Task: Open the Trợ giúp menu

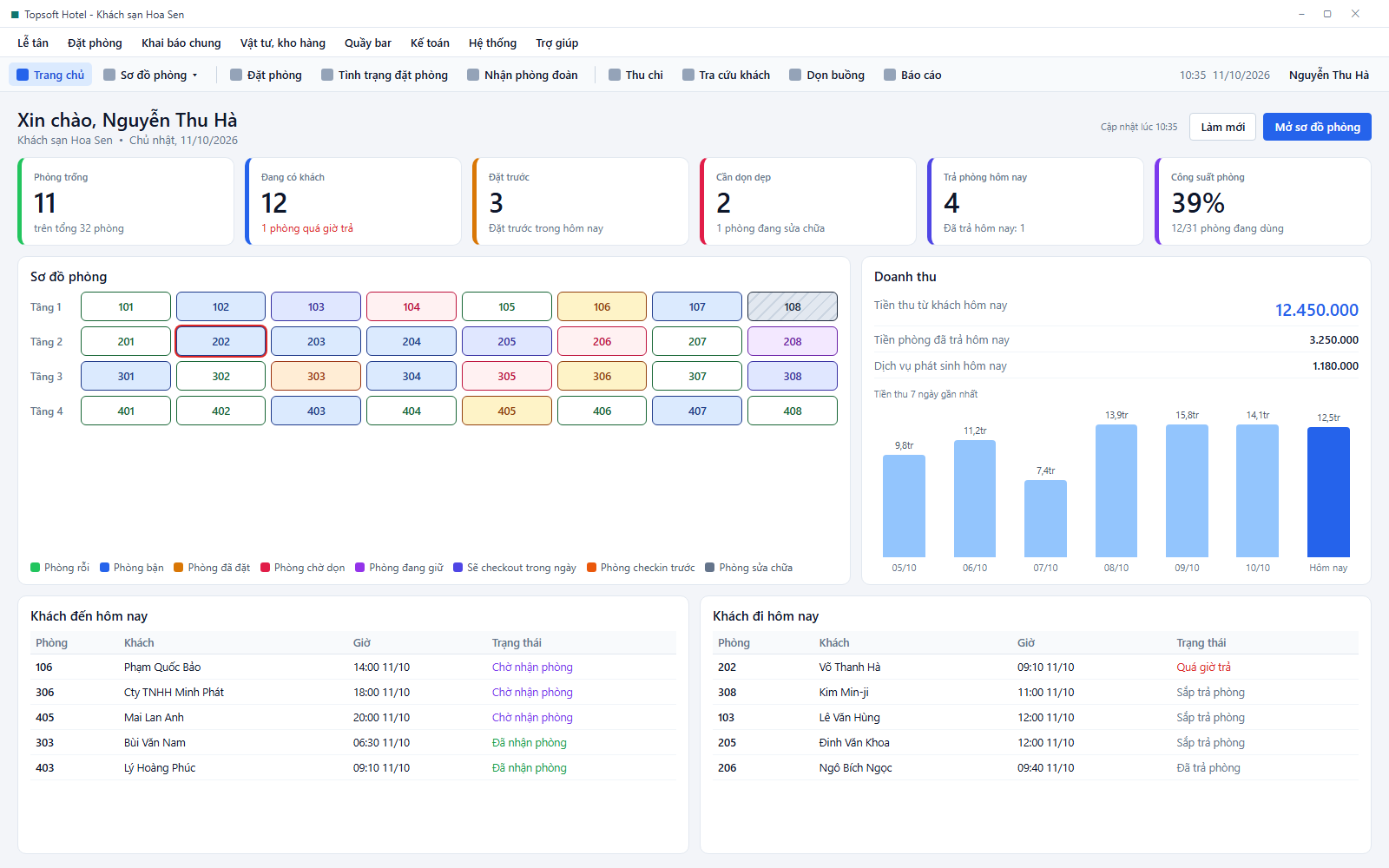Action: tap(557, 43)
